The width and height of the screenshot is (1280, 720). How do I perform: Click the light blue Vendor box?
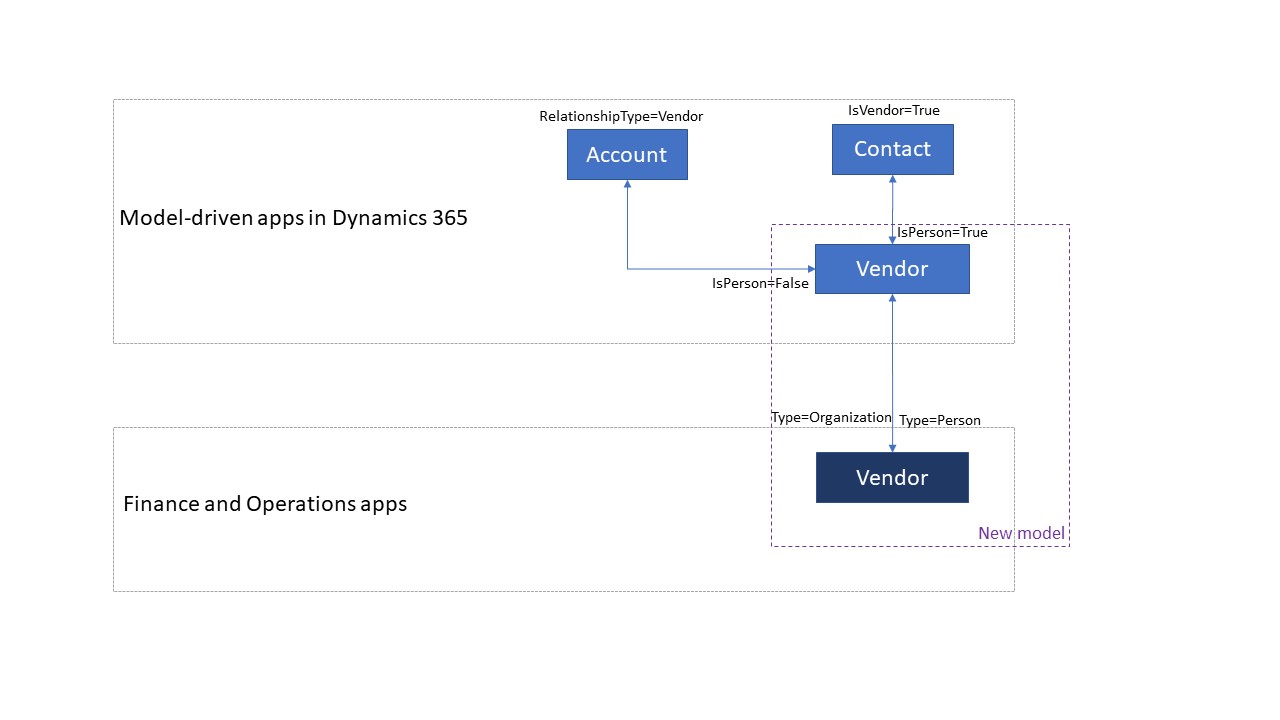tap(892, 269)
